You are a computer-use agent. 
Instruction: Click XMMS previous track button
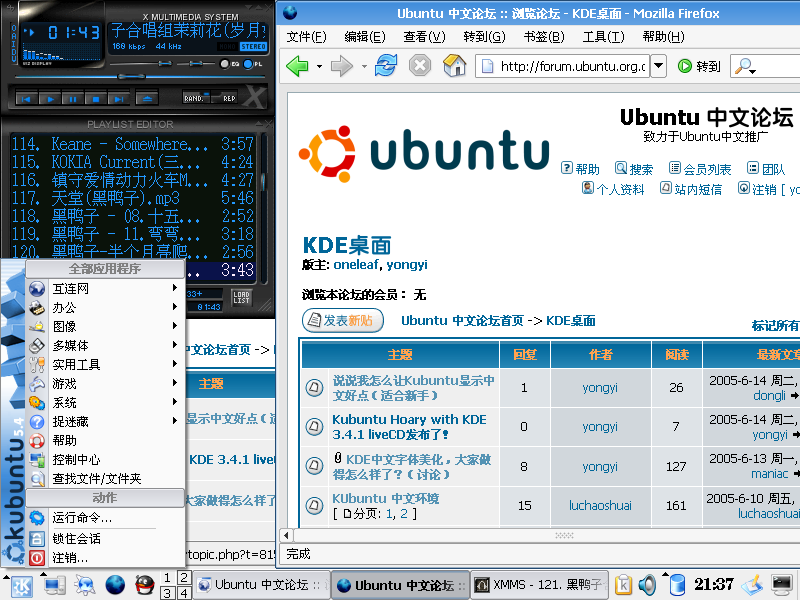(27, 99)
